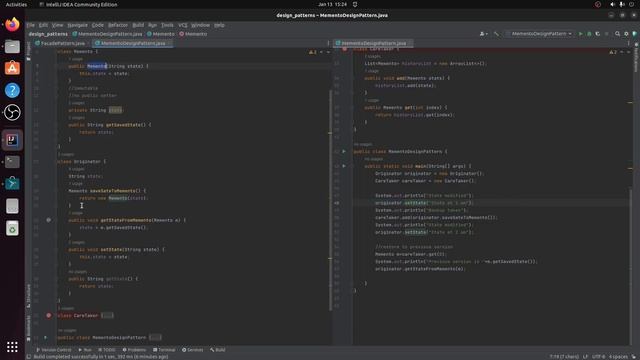Open the Run tool window button
The height and width of the screenshot is (360, 640).
85,350
